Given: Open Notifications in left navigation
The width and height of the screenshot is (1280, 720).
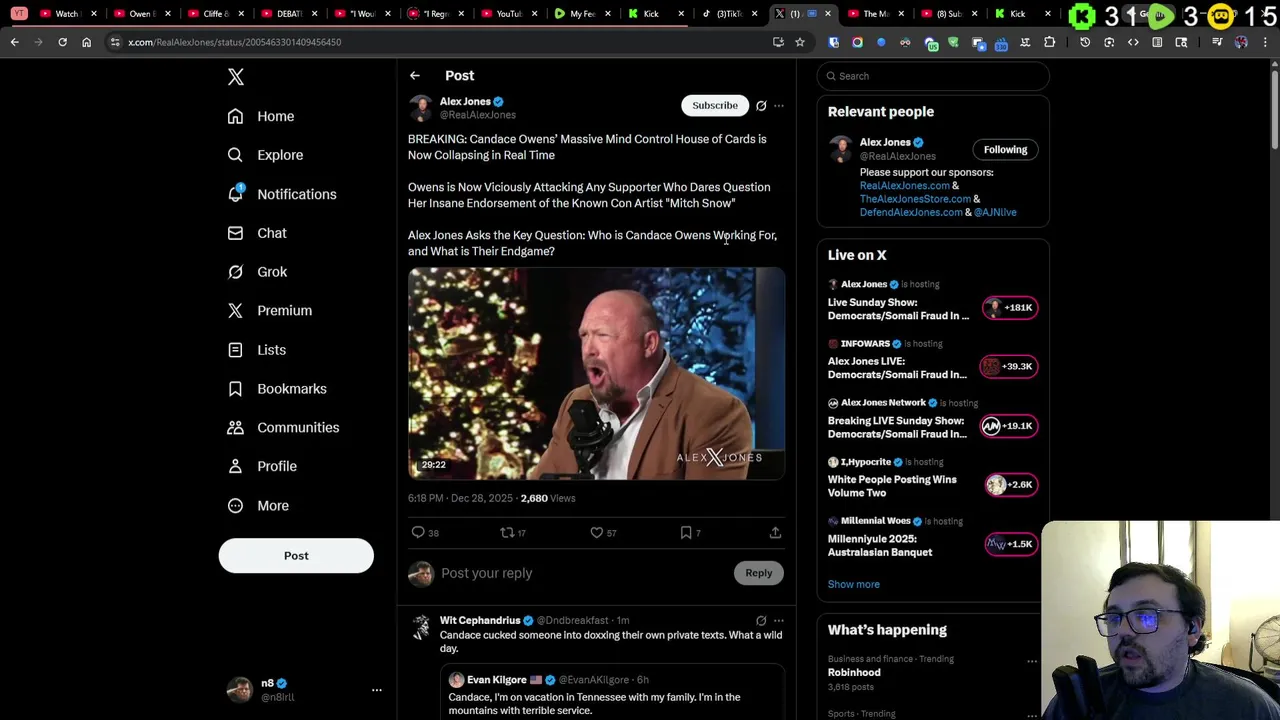Looking at the screenshot, I should 282,194.
